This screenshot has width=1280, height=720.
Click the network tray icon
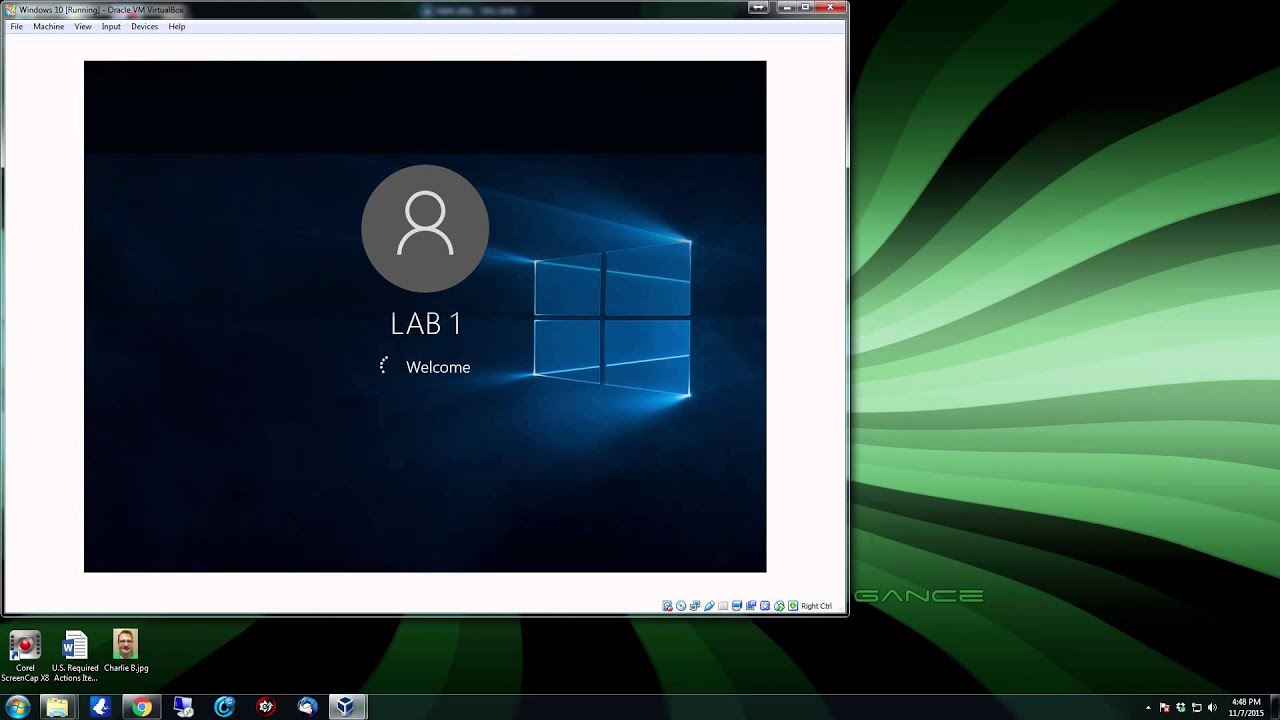[1197, 707]
